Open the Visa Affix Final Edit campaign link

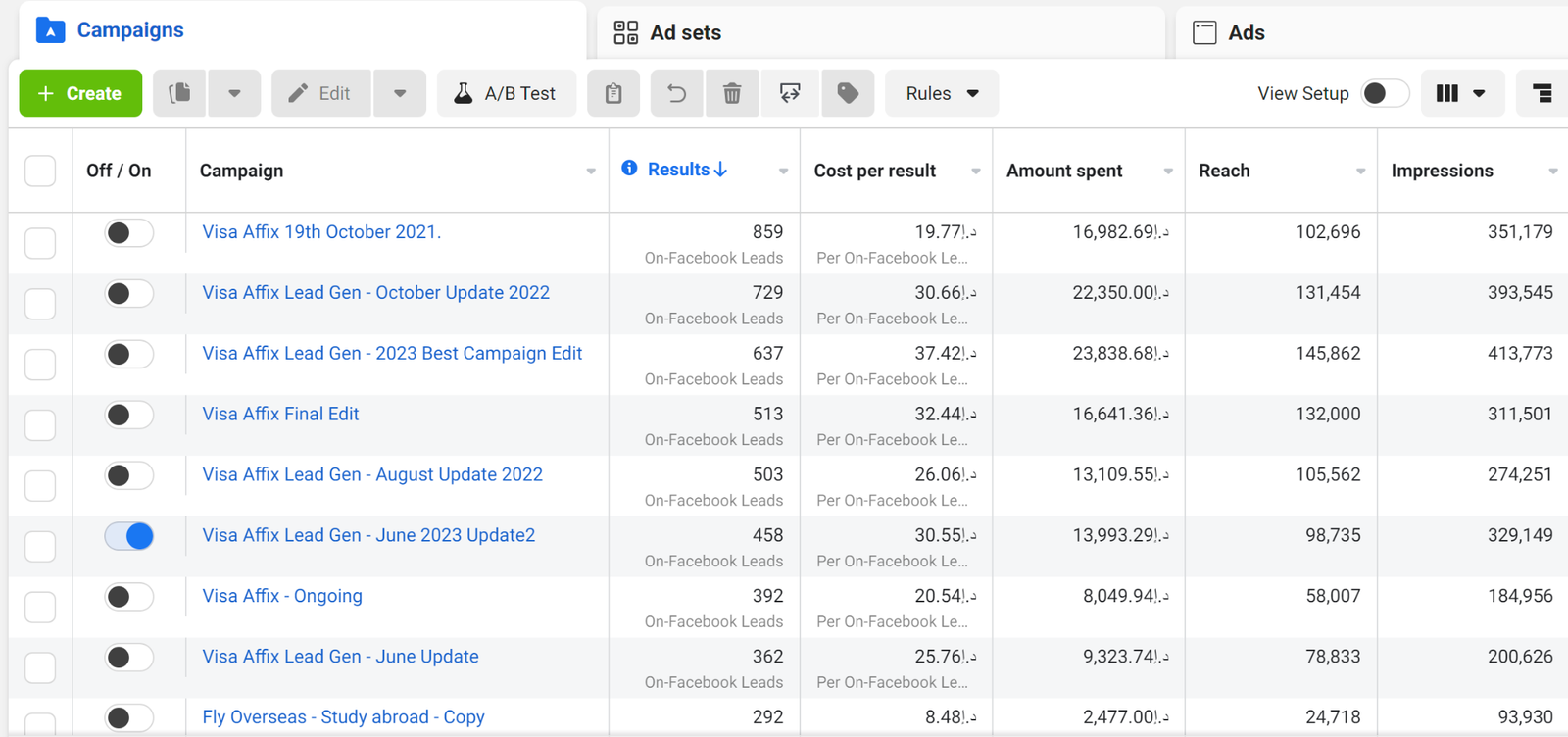coord(280,414)
